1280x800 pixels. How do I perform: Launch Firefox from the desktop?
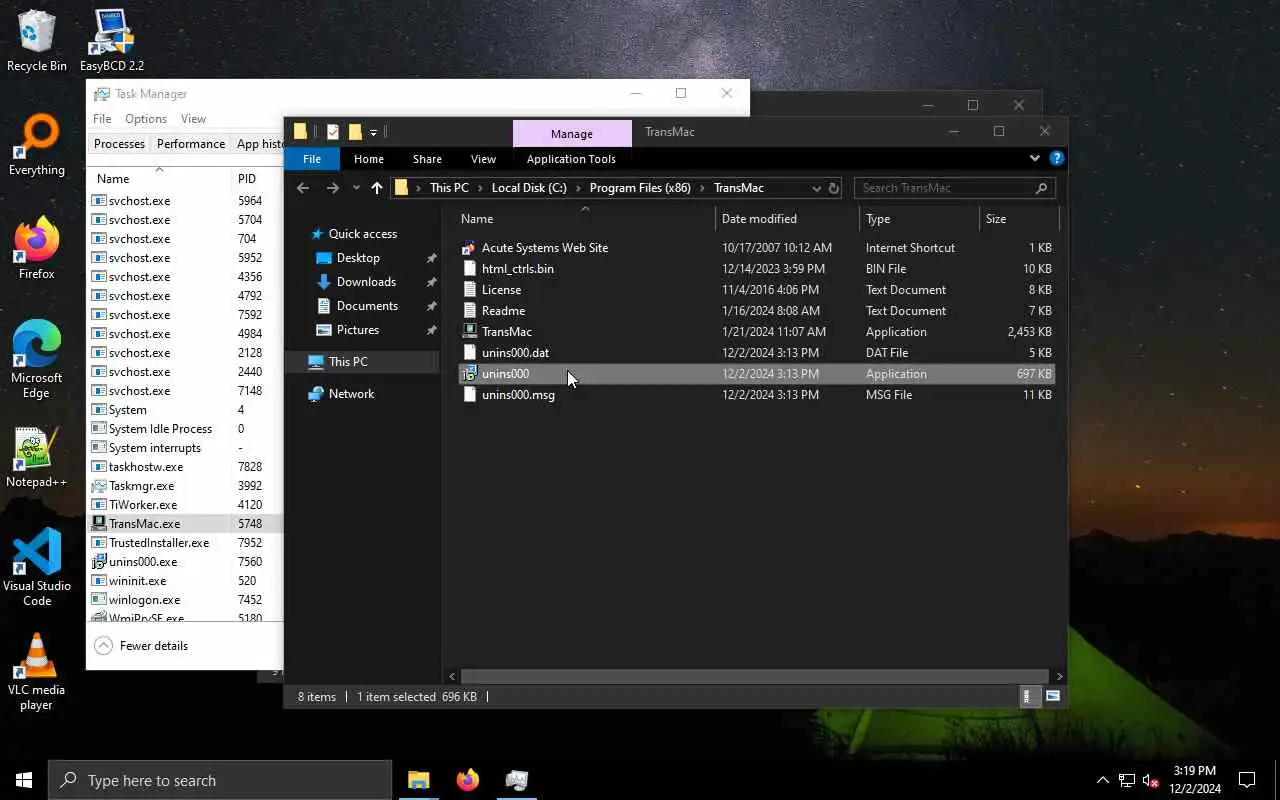pyautogui.click(x=36, y=249)
